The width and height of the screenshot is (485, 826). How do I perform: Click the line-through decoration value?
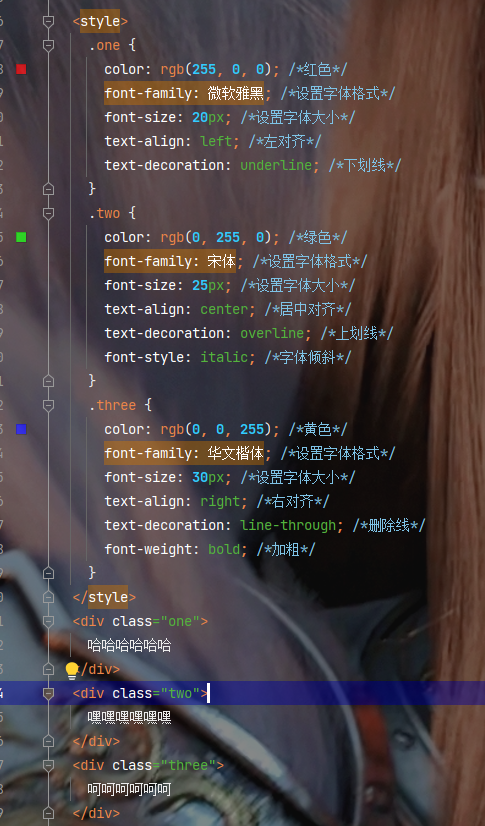(x=288, y=525)
